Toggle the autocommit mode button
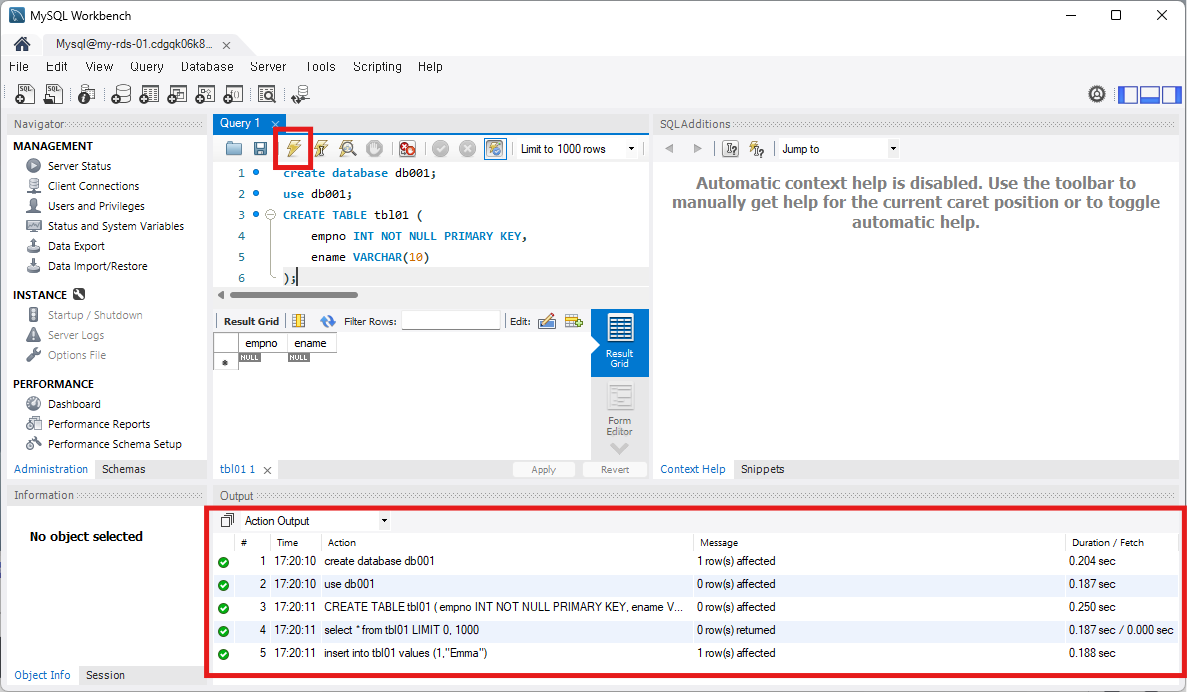This screenshot has height=692, width=1187. pos(495,148)
